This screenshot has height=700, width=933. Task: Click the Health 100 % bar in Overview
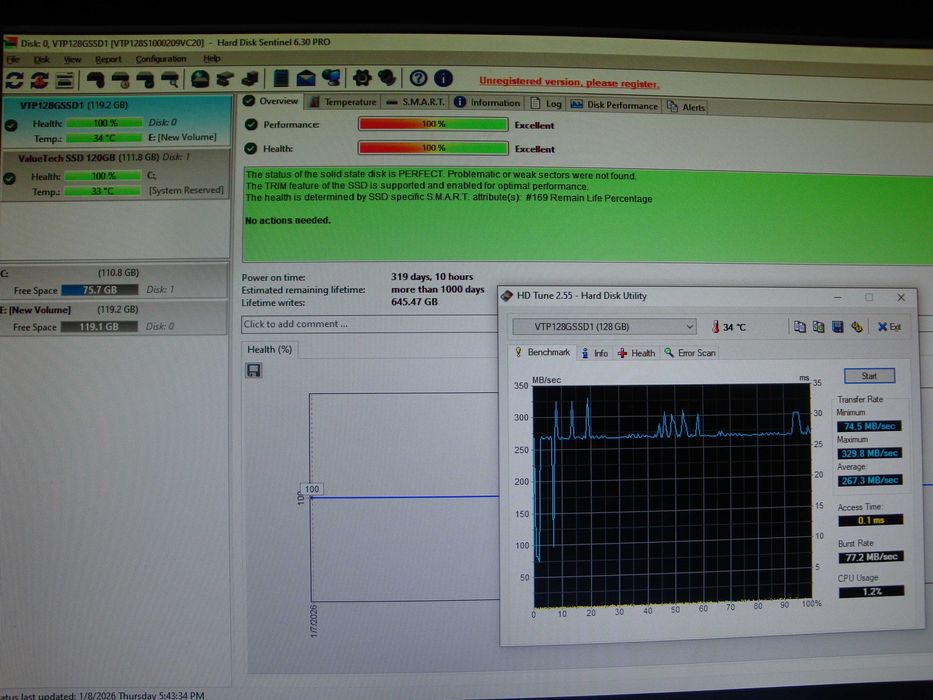(x=433, y=148)
